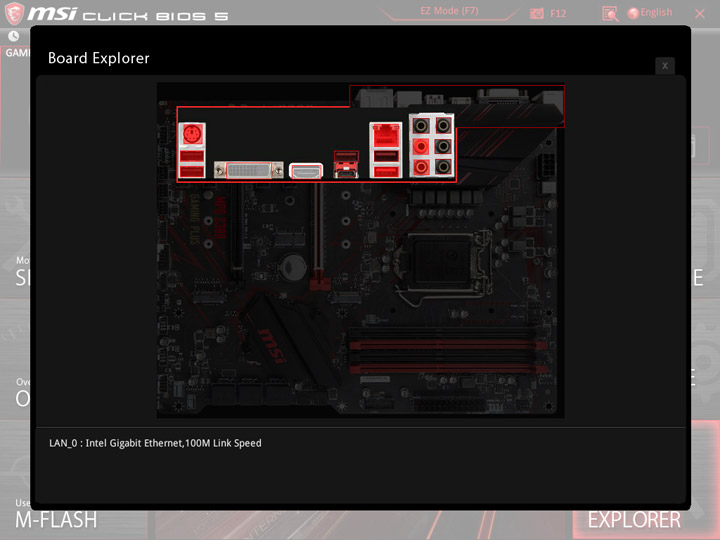The height and width of the screenshot is (540, 720).
Task: Close the Board Explorer dialog
Action: 665,66
